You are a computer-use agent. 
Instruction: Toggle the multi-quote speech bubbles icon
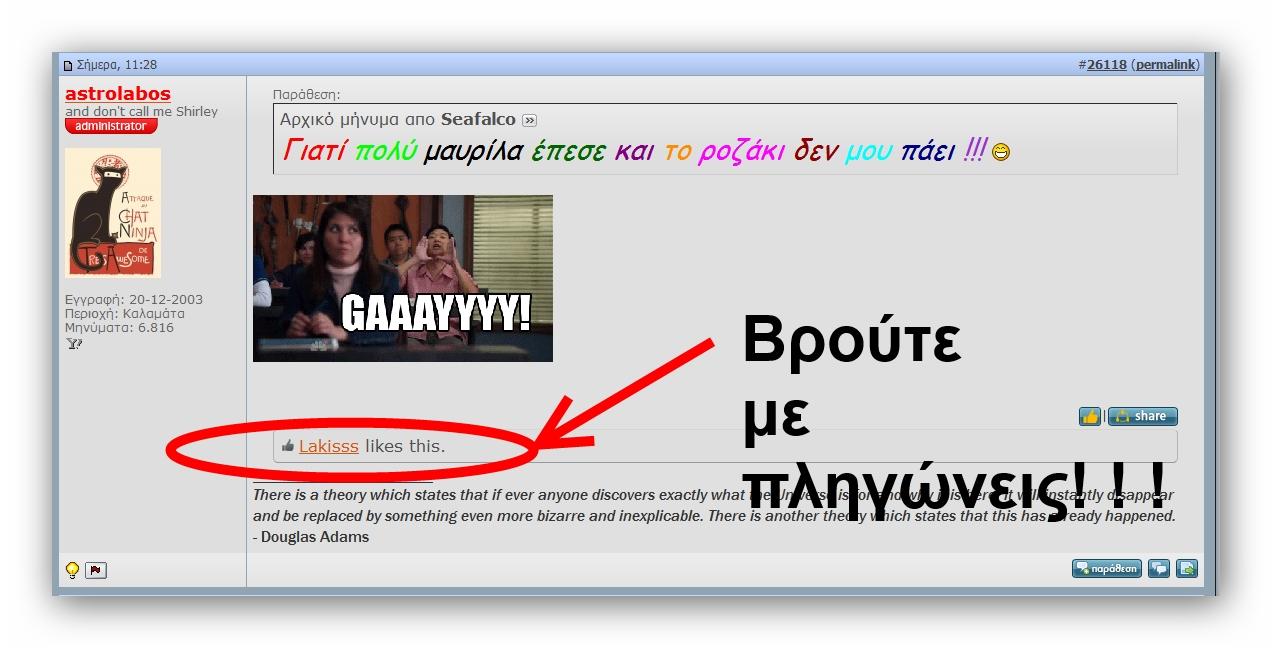pyautogui.click(x=1159, y=568)
